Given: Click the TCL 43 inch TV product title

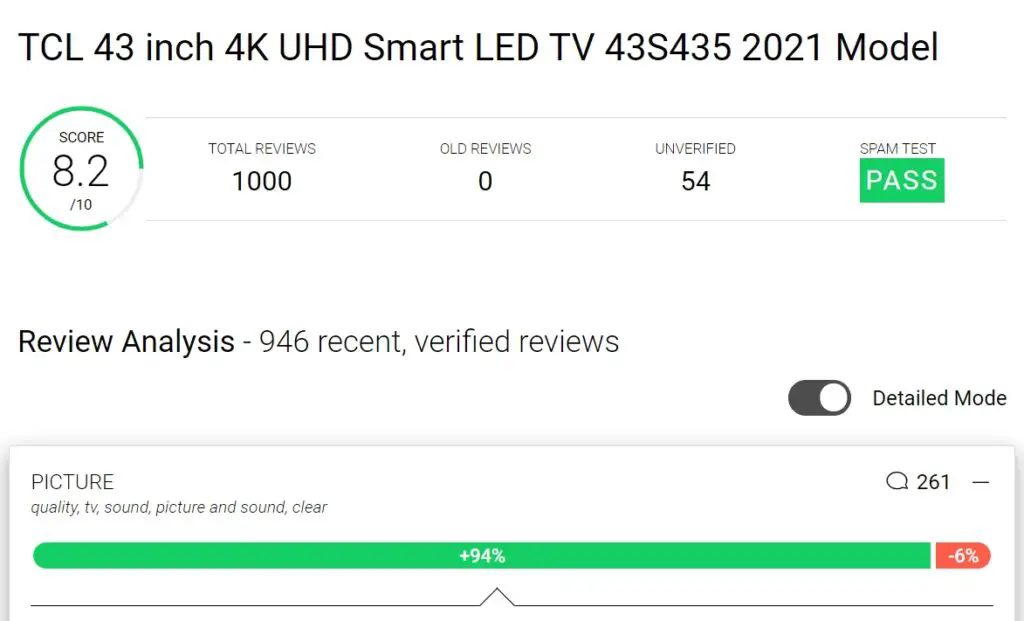Looking at the screenshot, I should (478, 47).
